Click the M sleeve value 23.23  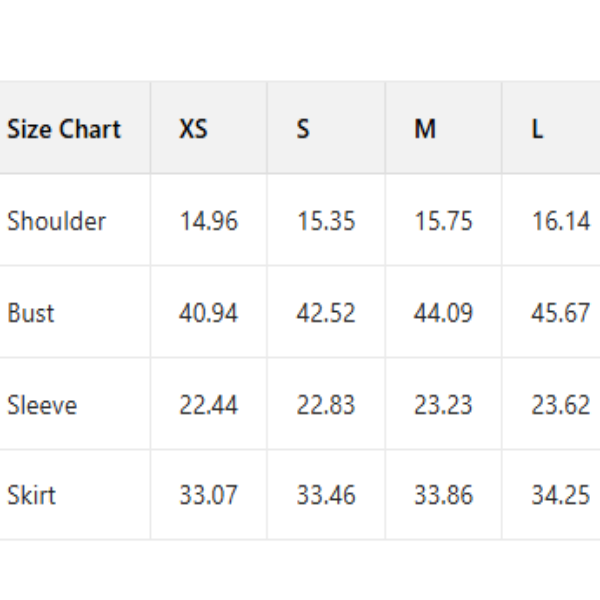tap(443, 405)
